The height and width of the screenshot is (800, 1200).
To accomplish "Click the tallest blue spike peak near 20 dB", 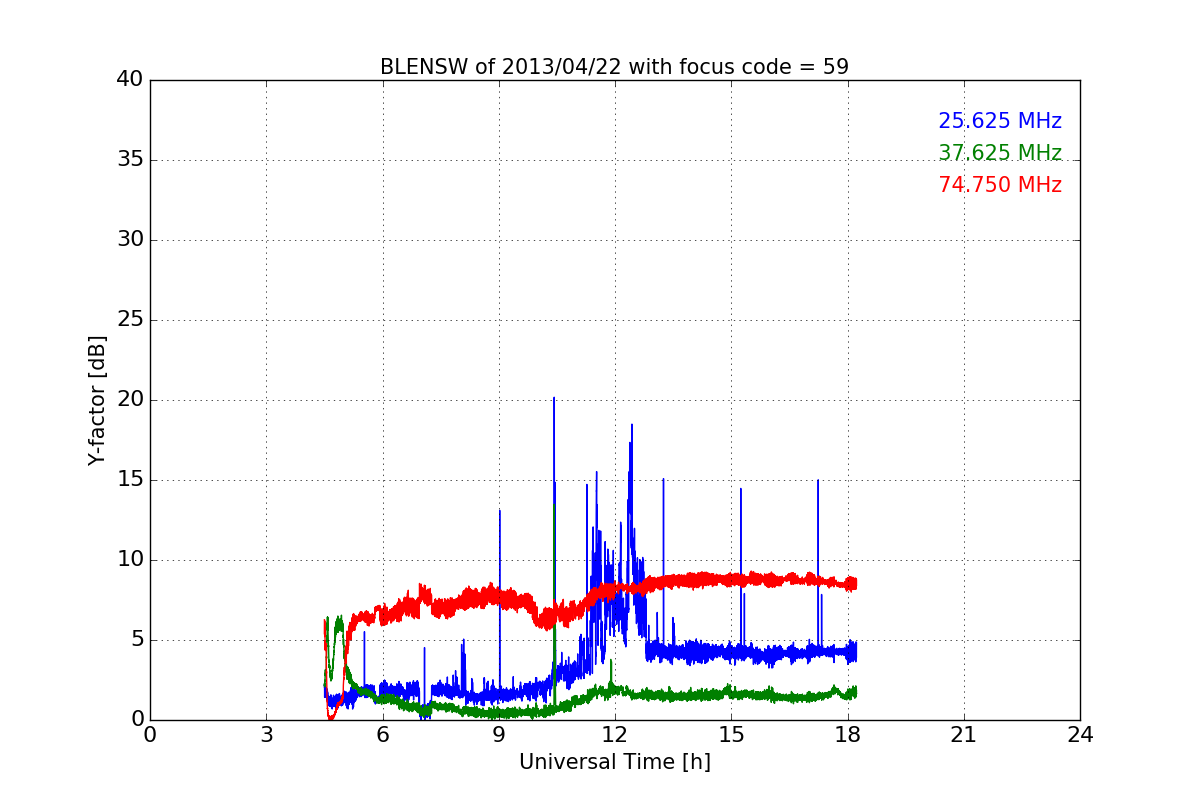I will pos(554,398).
